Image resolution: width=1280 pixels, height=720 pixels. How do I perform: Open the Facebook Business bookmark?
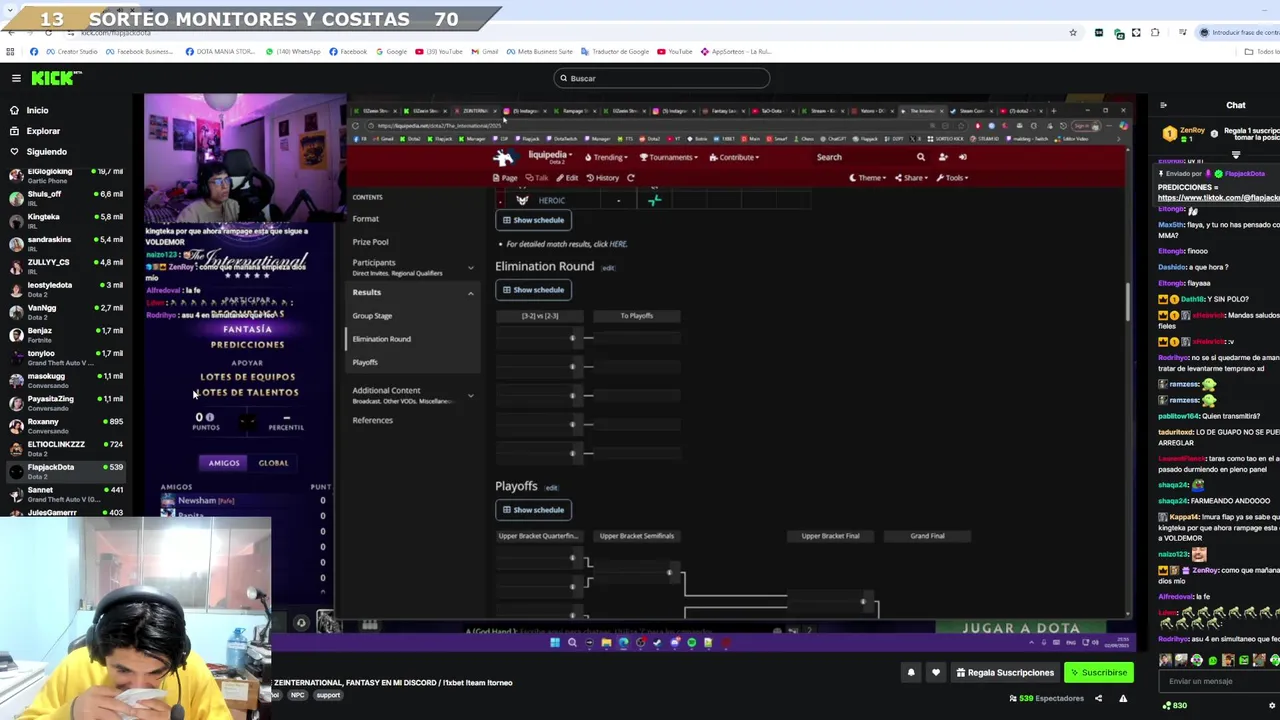point(140,52)
